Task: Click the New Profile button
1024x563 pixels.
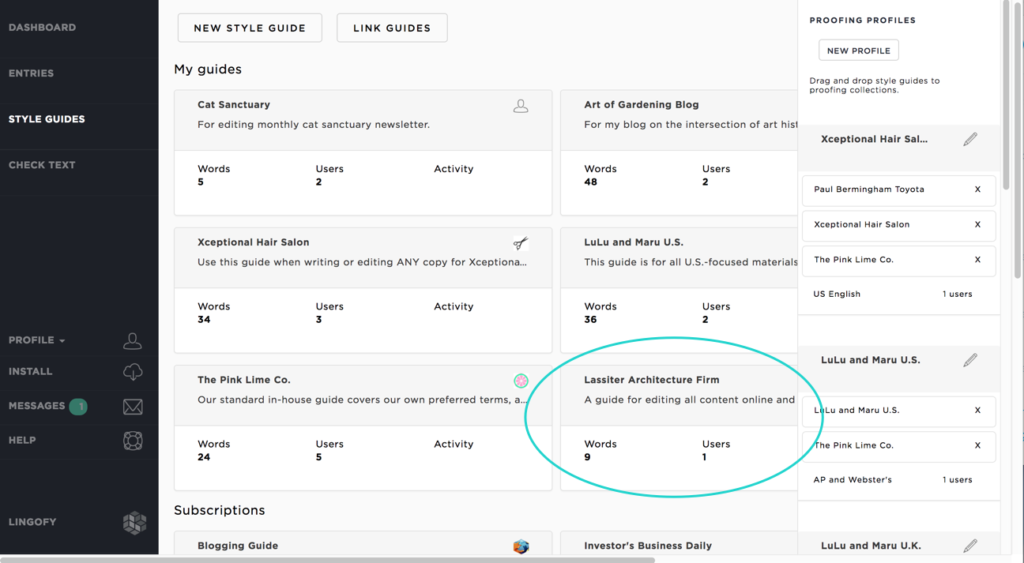Action: 859,50
